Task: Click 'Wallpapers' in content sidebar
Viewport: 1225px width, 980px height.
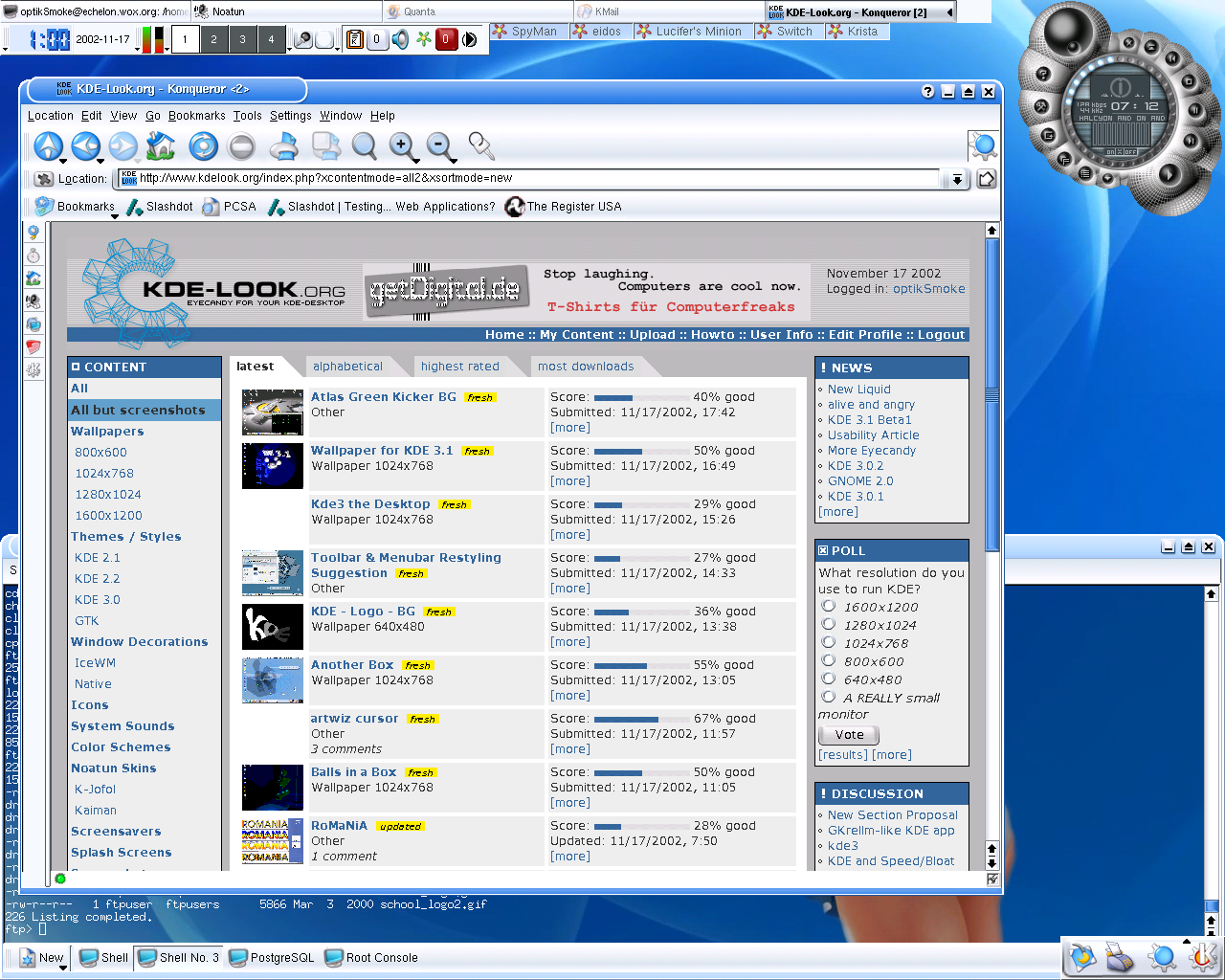Action: 107,431
